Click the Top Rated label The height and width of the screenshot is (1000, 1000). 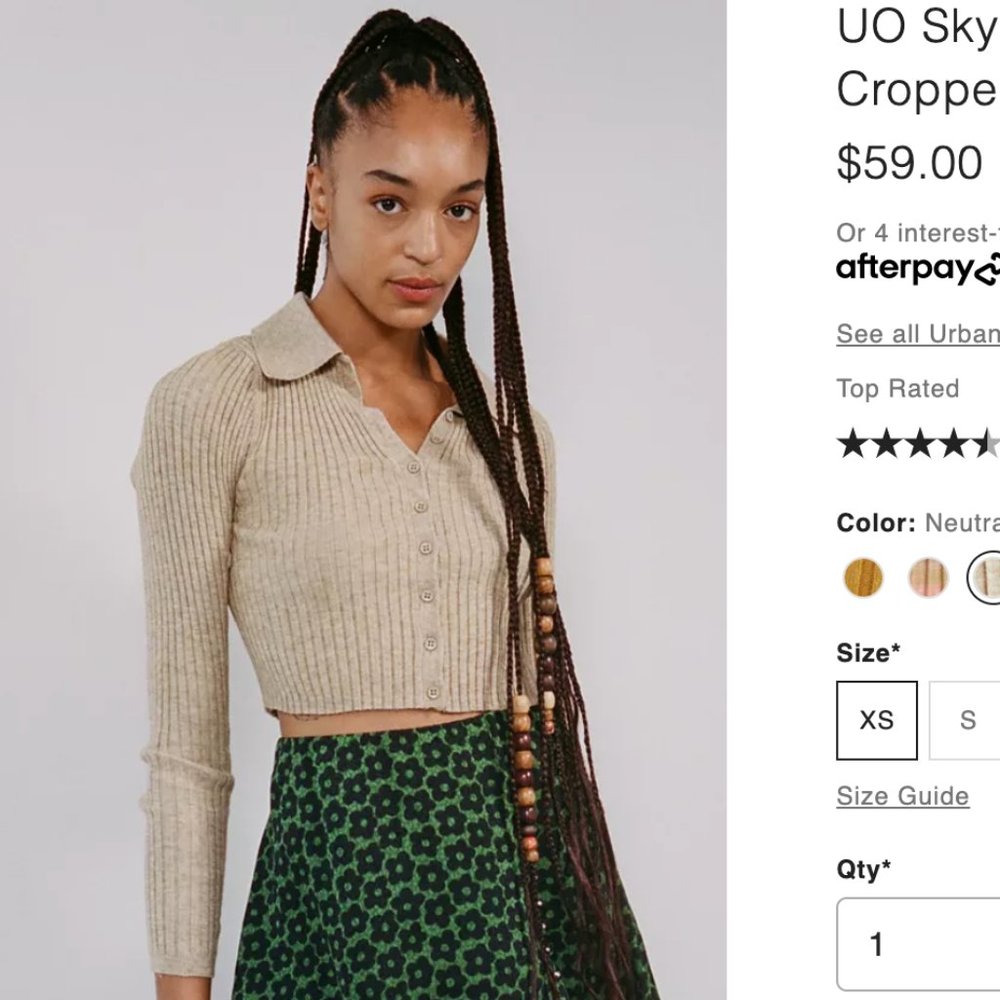point(897,389)
